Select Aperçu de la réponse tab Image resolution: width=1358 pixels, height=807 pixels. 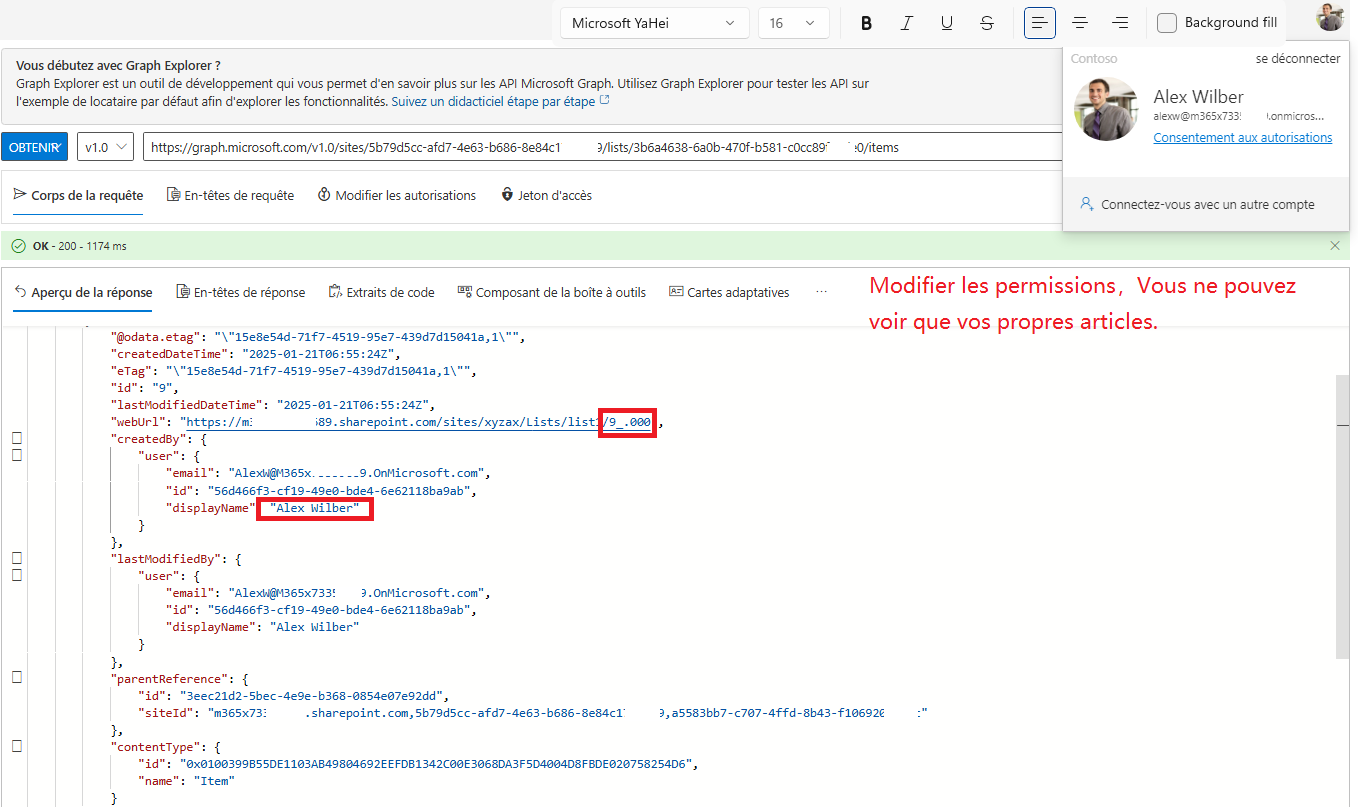[83, 293]
